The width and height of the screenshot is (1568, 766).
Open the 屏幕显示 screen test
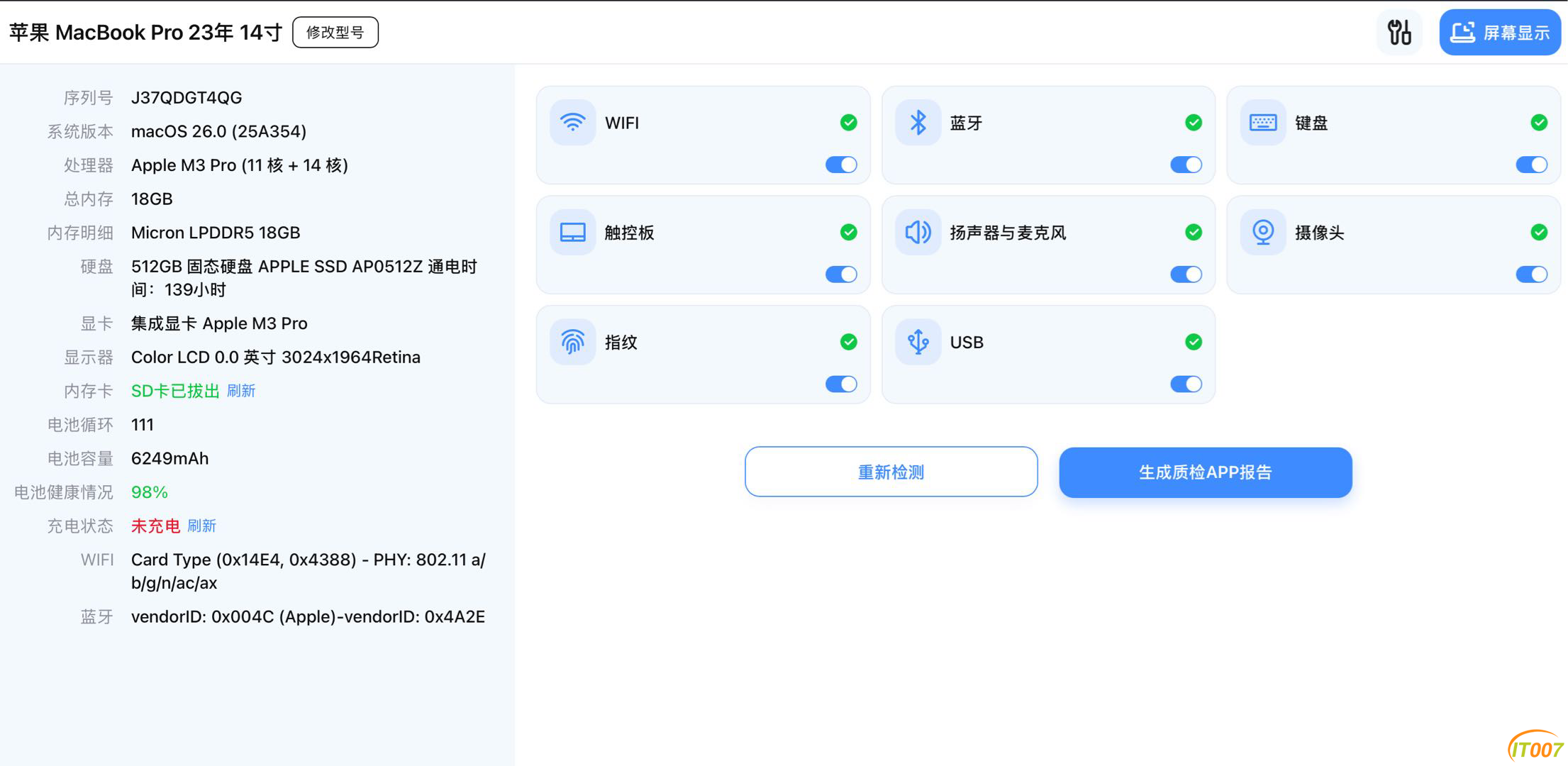pyautogui.click(x=1499, y=33)
